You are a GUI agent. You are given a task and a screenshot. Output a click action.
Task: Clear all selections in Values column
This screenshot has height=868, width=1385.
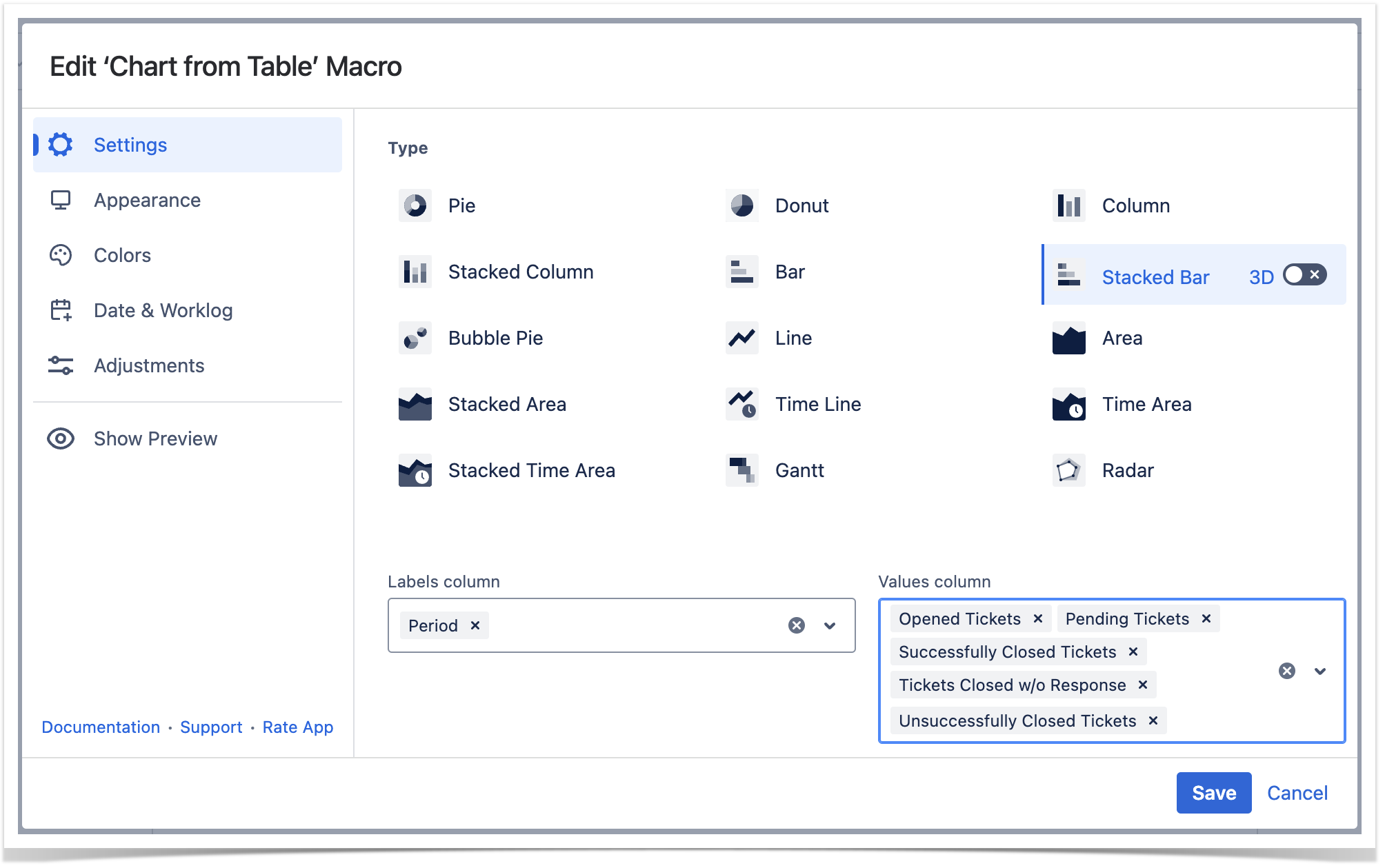(x=1286, y=671)
